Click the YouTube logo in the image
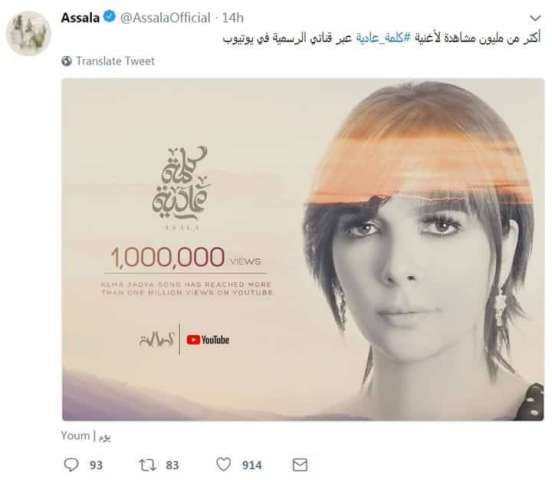Screen dimensions: 552x480 click(x=208, y=340)
